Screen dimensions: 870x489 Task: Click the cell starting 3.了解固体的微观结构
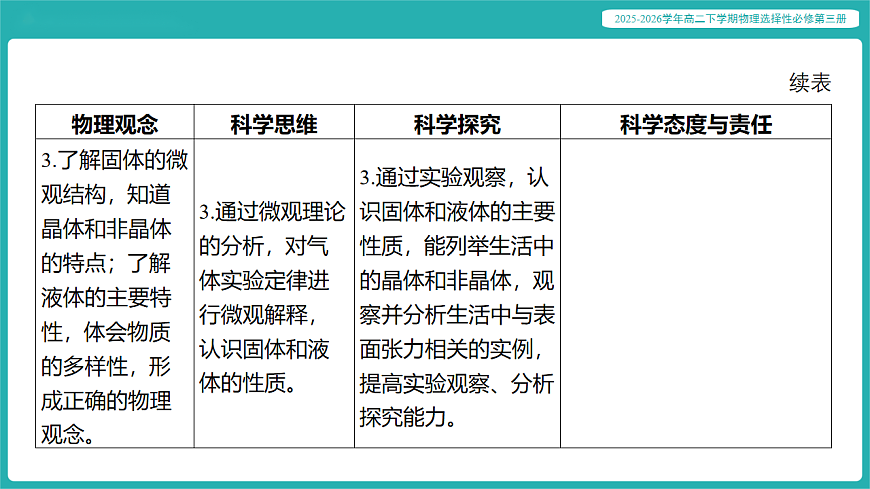coord(115,293)
